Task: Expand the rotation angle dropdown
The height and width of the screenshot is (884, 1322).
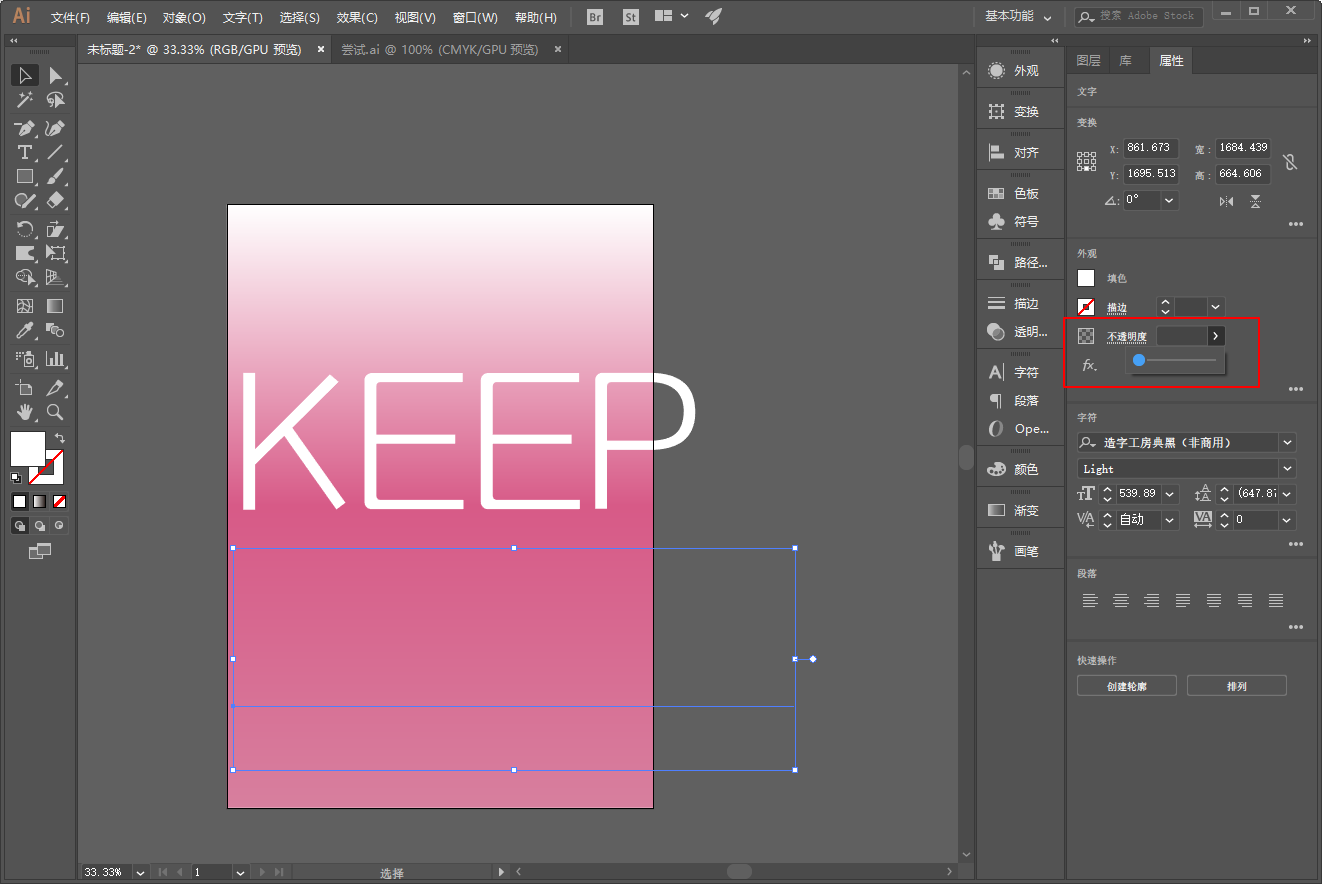Action: pos(1170,200)
